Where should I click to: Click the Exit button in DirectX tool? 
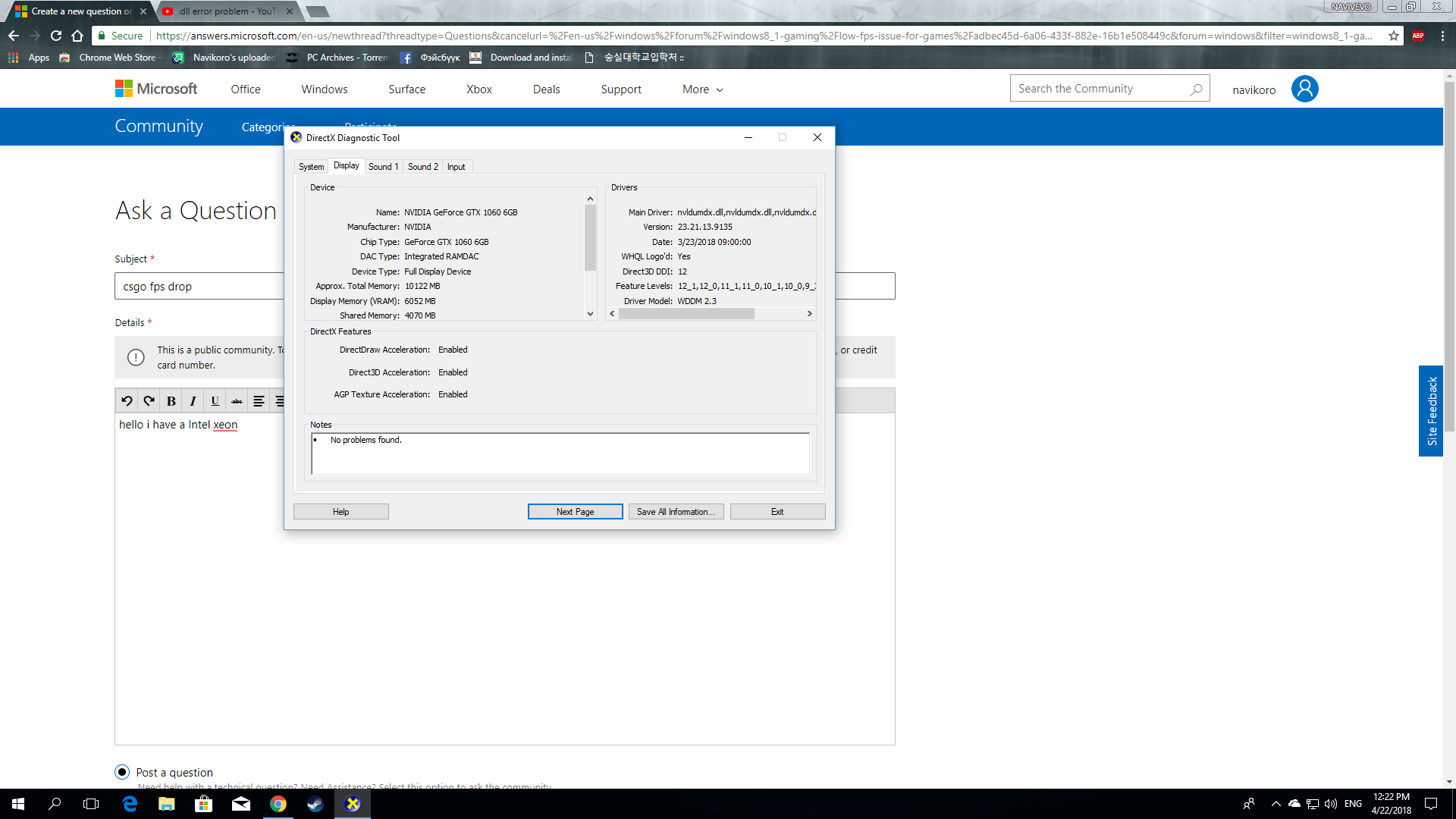(777, 512)
